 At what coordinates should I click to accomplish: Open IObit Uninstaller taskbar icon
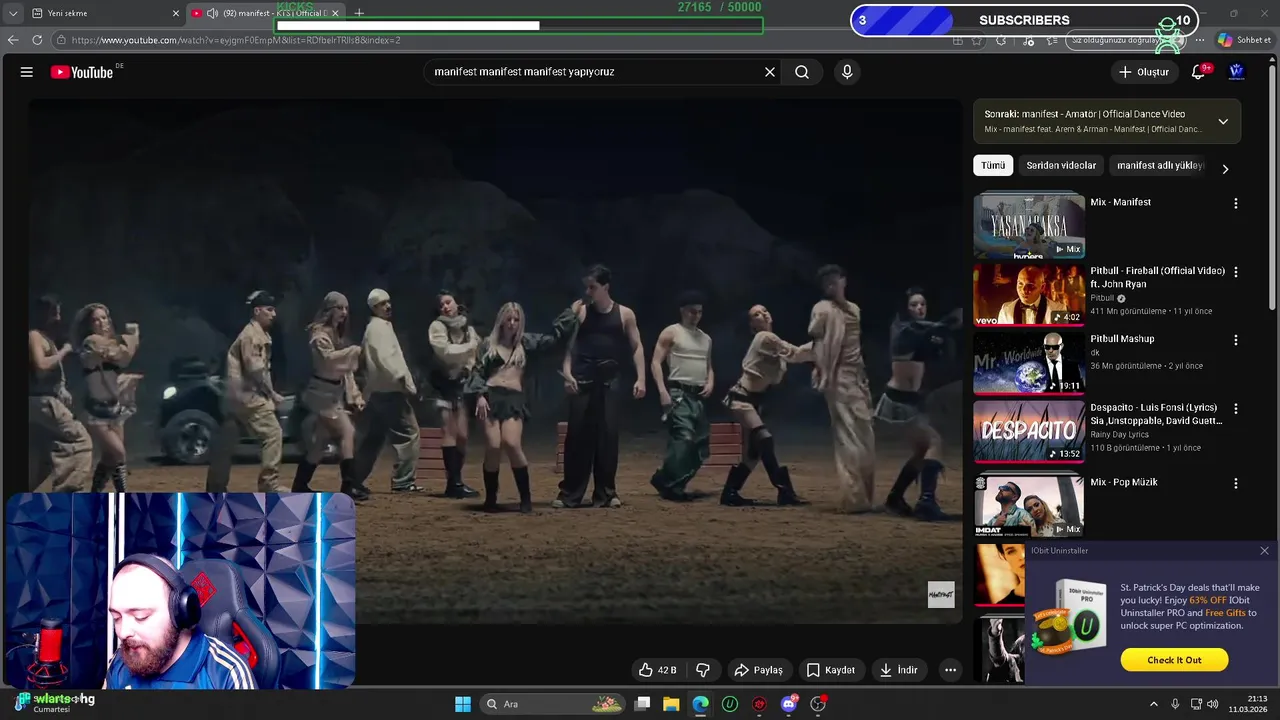[730, 704]
